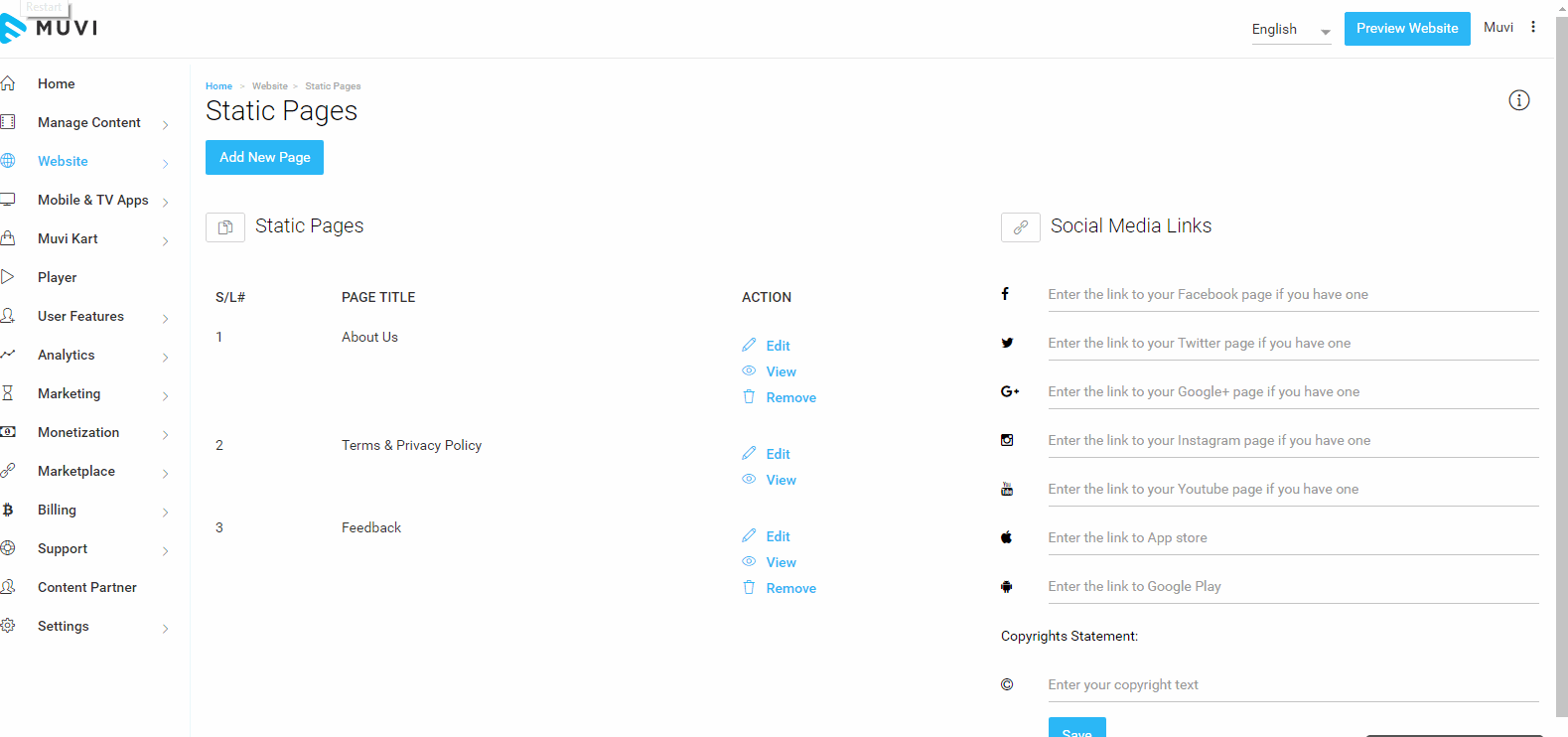Open the English language dropdown

pos(1291,30)
